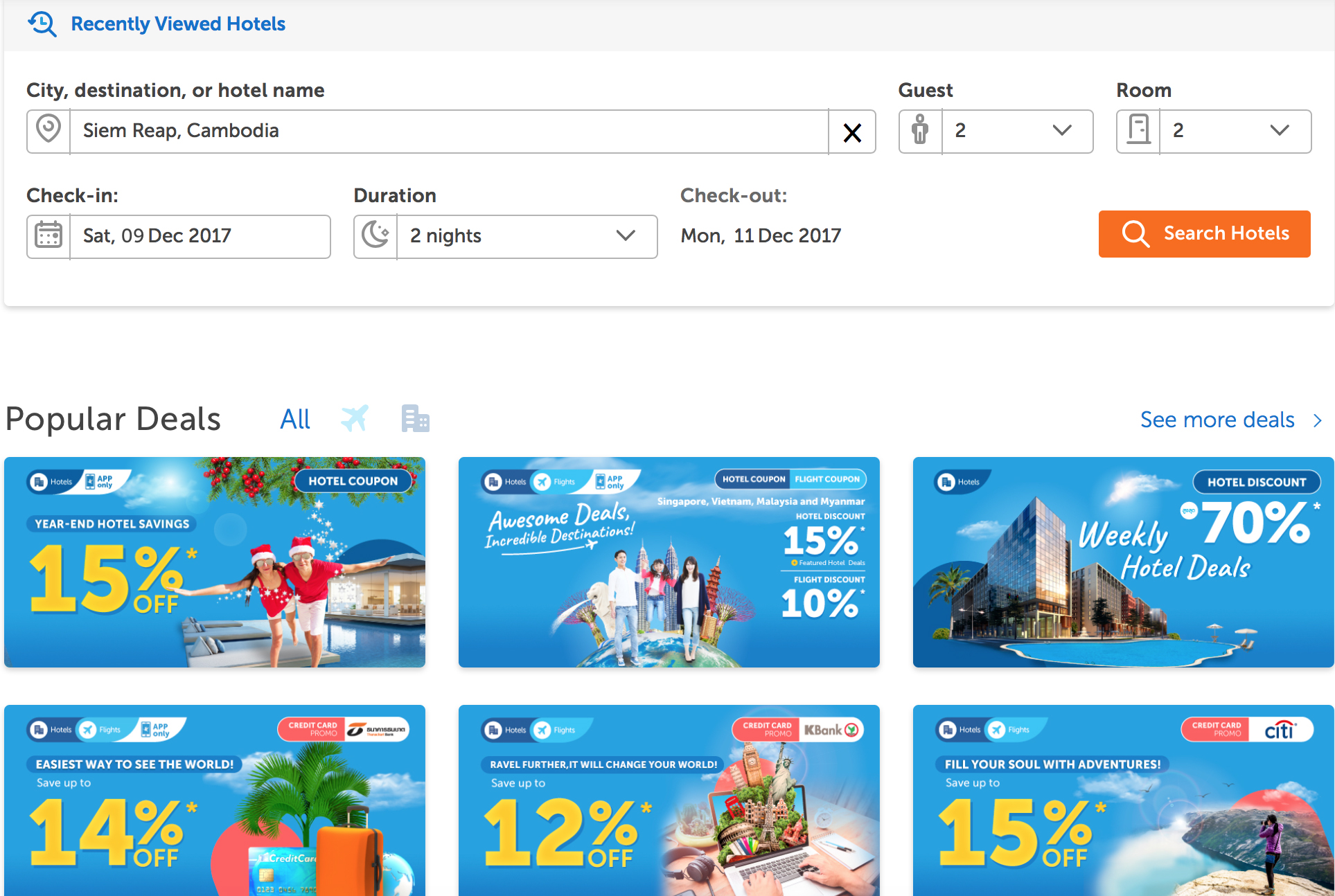Open the 2 nights duration dropdown

coord(527,236)
